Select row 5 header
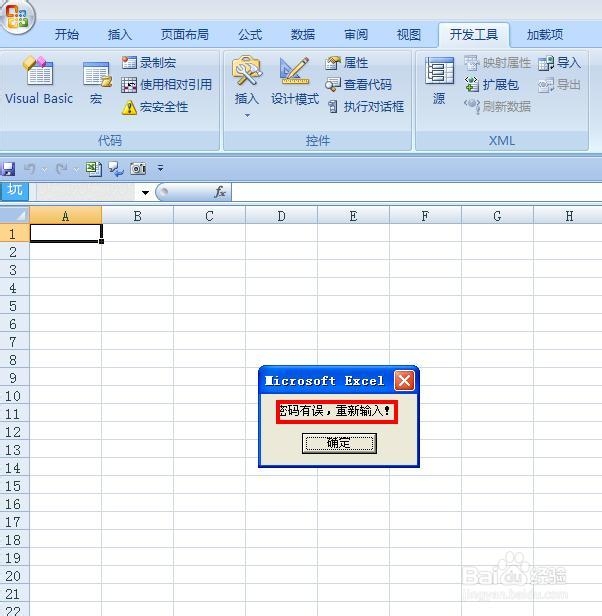Screen dimensions: 602x616 coord(14,306)
